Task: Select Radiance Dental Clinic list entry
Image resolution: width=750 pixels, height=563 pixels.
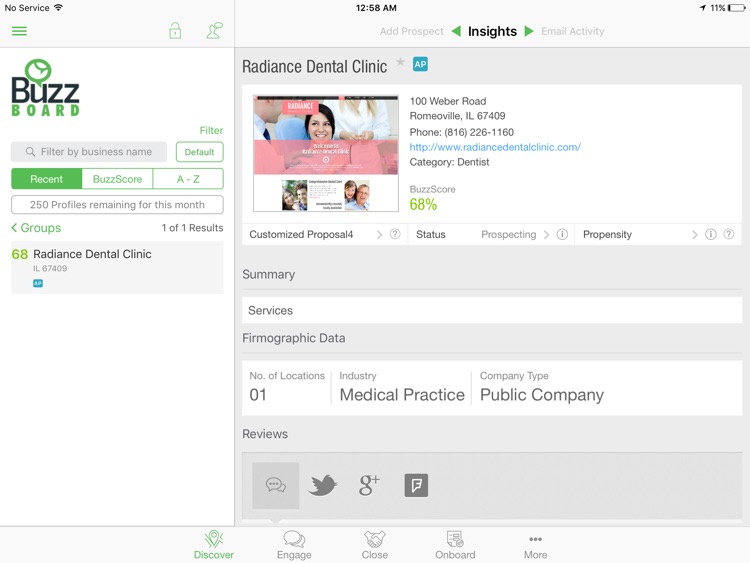Action: coord(117,267)
